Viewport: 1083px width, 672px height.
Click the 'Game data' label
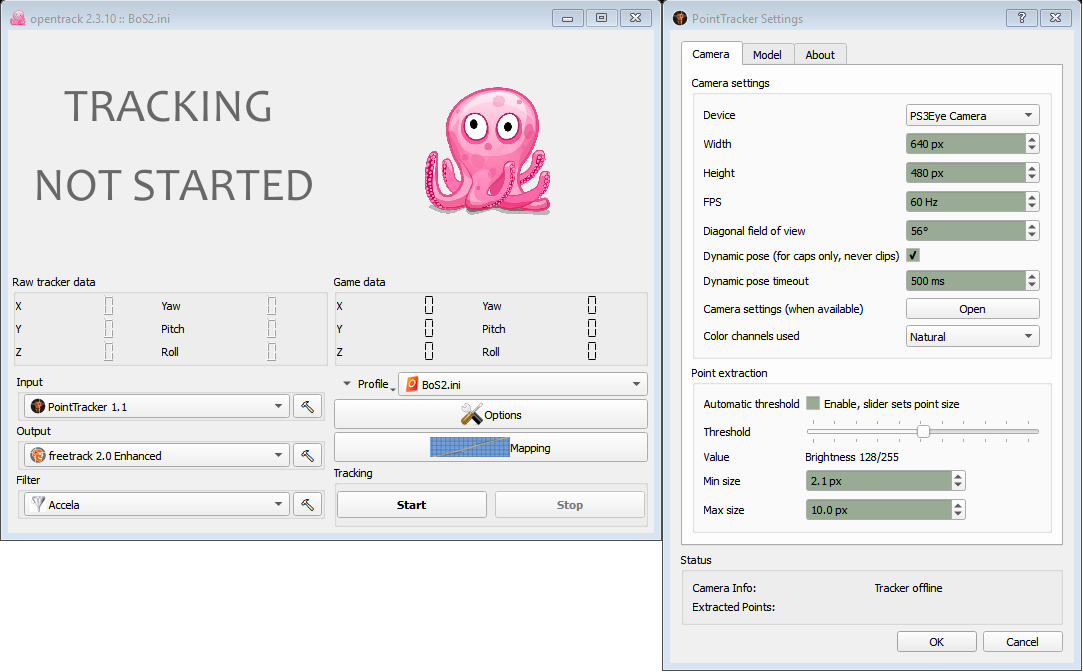359,282
